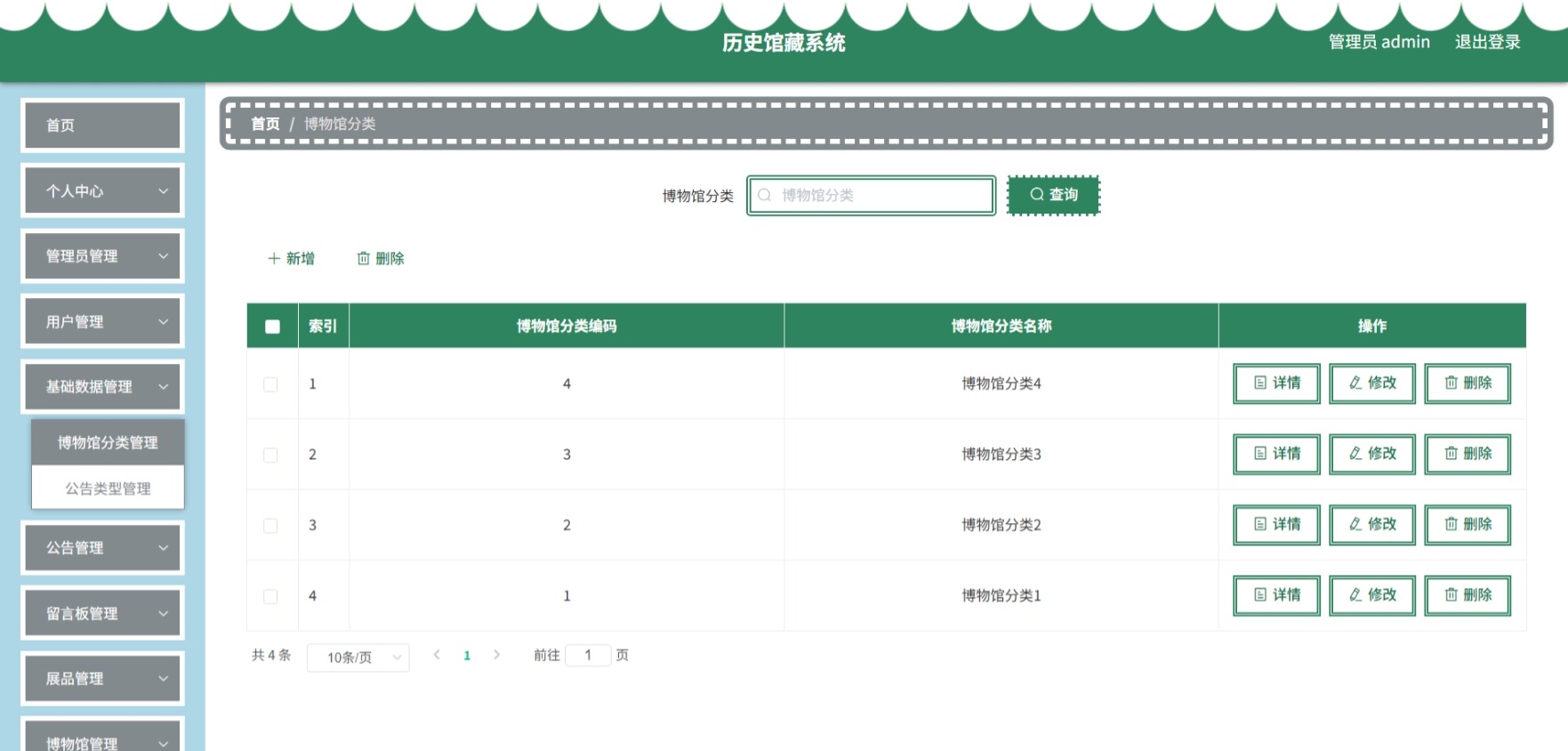
Task: Click the trash icon in toolbar 删除
Action: [x=363, y=258]
